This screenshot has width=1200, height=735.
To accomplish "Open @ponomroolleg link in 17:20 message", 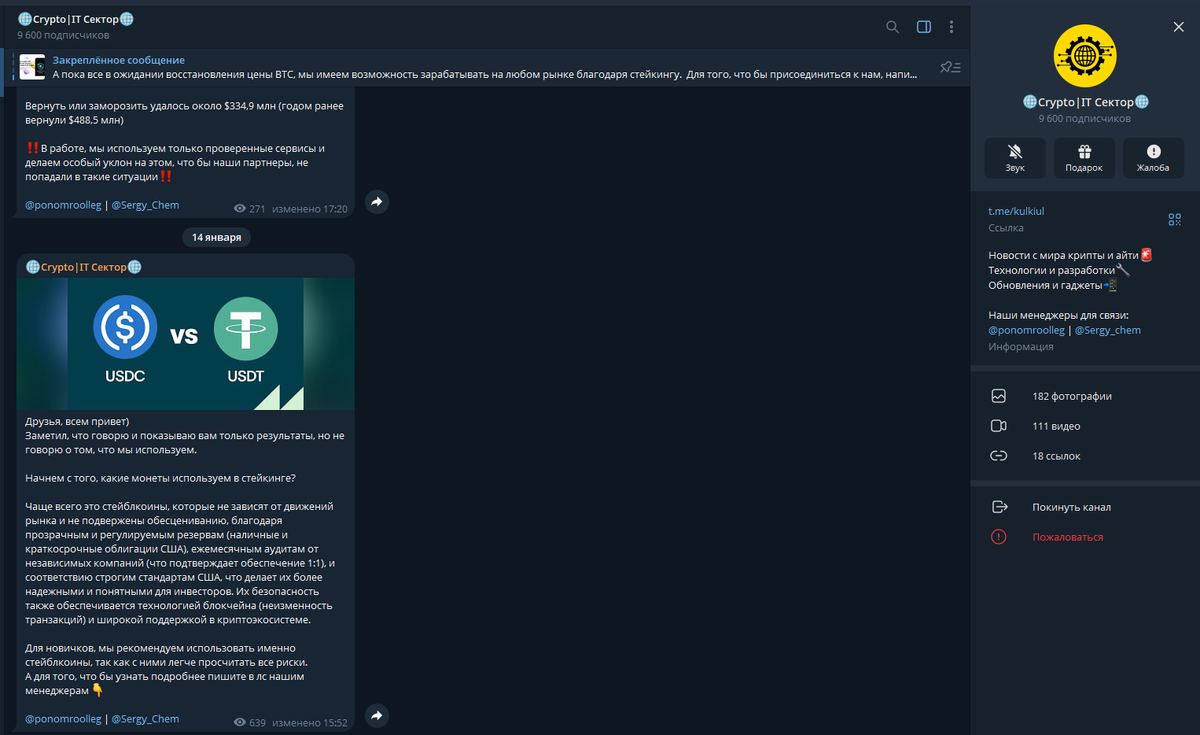I will (x=63, y=205).
